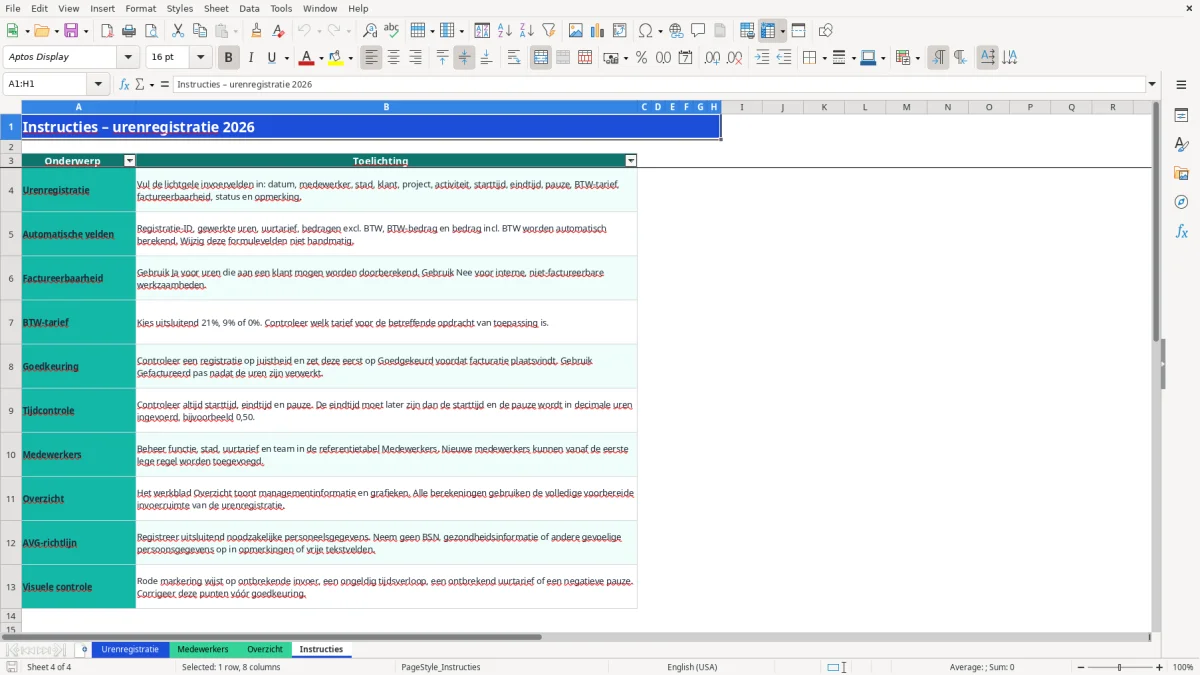Add decimal place icon
Image resolution: width=1200 pixels, height=675 pixels.
click(712, 58)
